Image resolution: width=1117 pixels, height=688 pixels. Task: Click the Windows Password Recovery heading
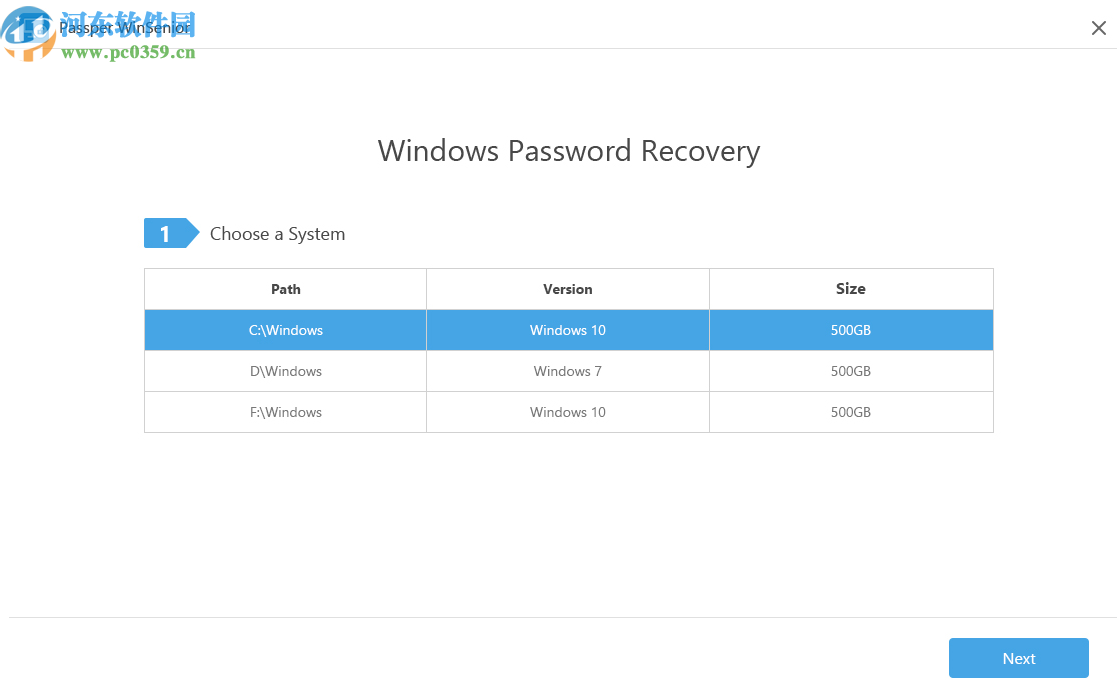(x=568, y=151)
